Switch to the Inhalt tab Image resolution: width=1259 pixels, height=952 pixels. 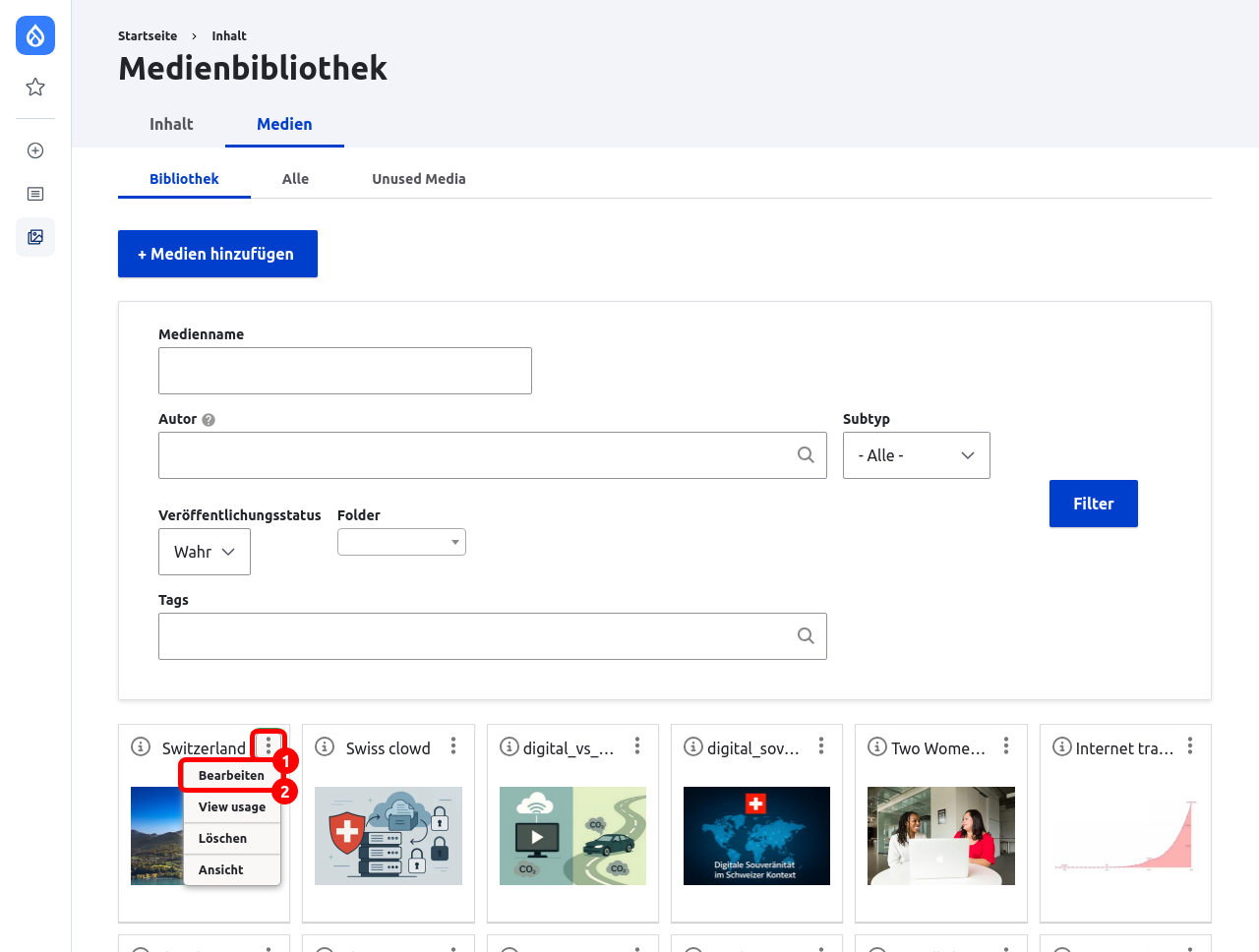[x=171, y=124]
